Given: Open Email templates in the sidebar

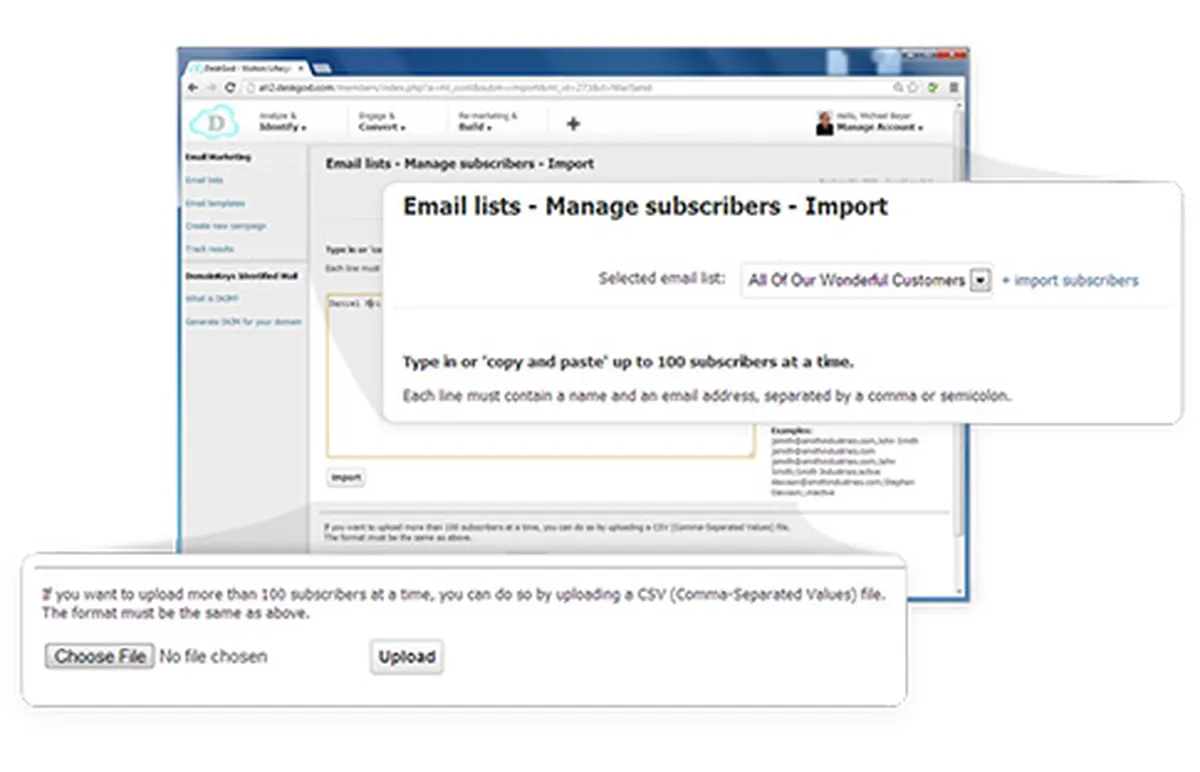Looking at the screenshot, I should (215, 204).
